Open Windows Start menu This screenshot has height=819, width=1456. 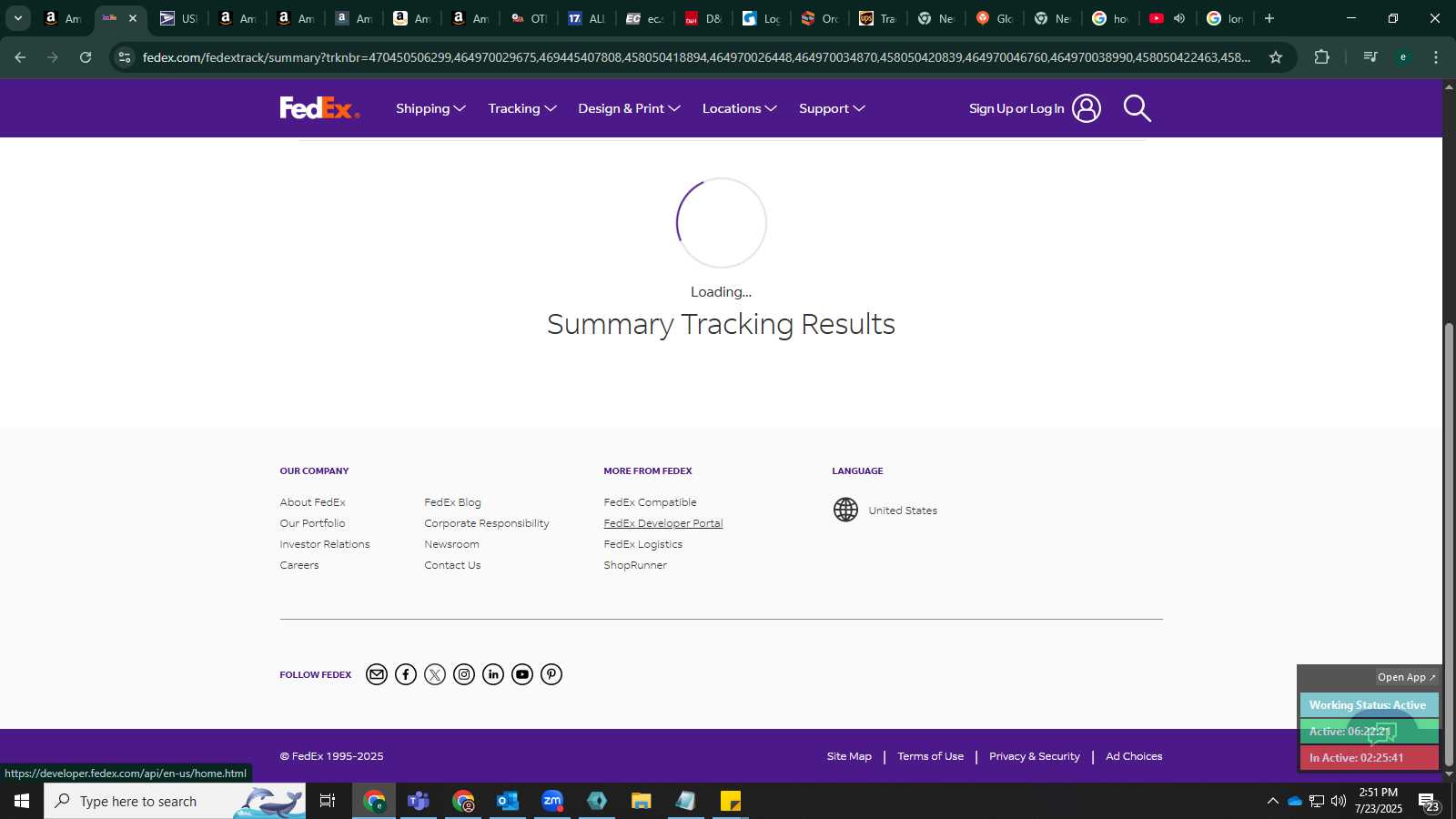[22, 801]
